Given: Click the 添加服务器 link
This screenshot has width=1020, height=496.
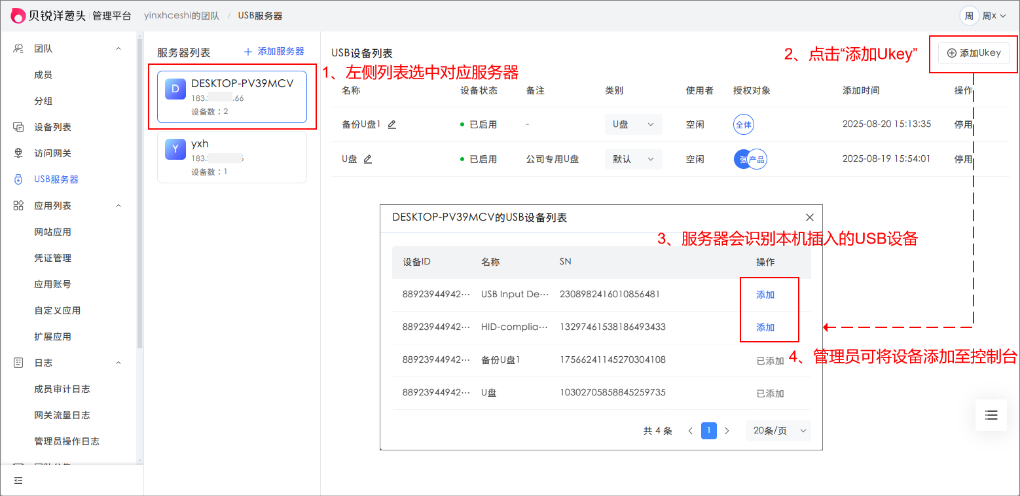Looking at the screenshot, I should (x=274, y=51).
